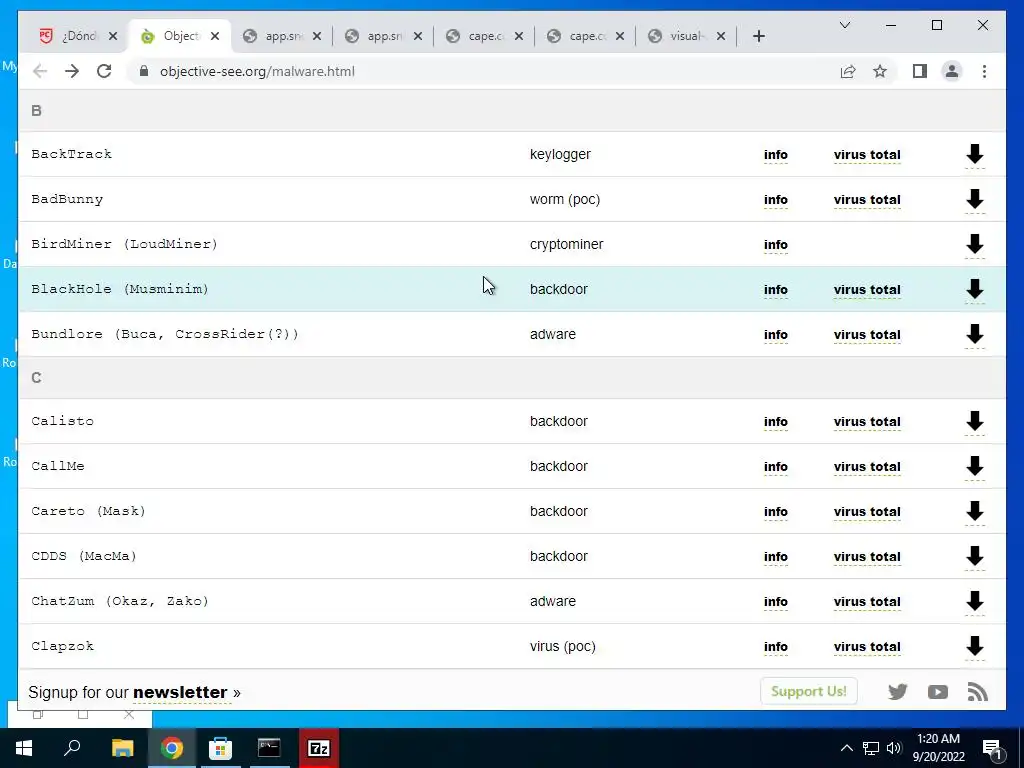This screenshot has height=768, width=1024.
Task: Open the Twitter icon in footer
Action: coord(897,692)
